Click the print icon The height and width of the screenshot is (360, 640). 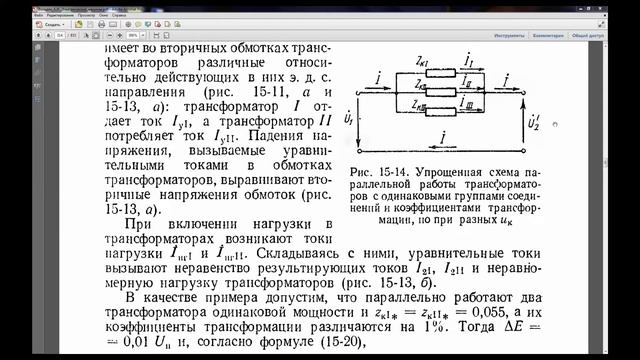[102, 24]
